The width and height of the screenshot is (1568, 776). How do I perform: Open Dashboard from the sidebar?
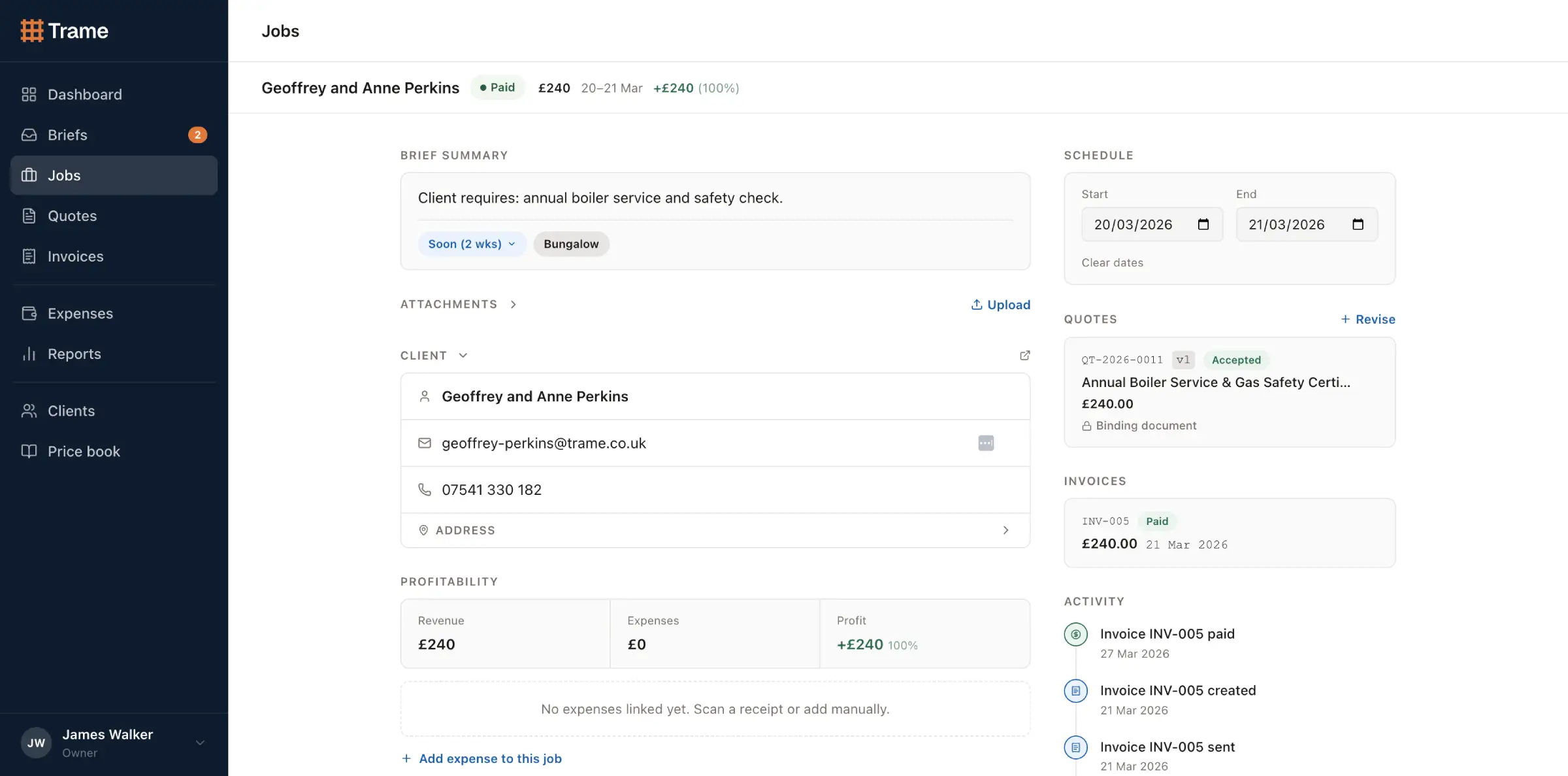[x=114, y=94]
